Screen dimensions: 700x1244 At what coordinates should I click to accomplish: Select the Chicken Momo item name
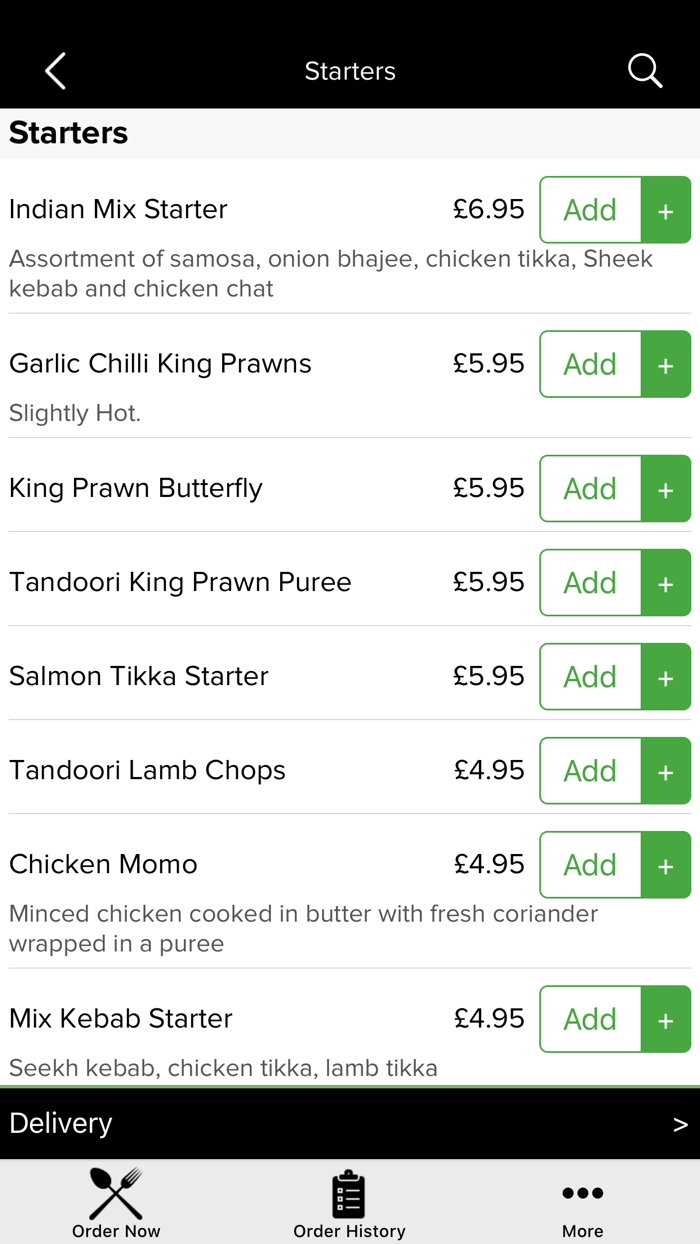pyautogui.click(x=103, y=864)
